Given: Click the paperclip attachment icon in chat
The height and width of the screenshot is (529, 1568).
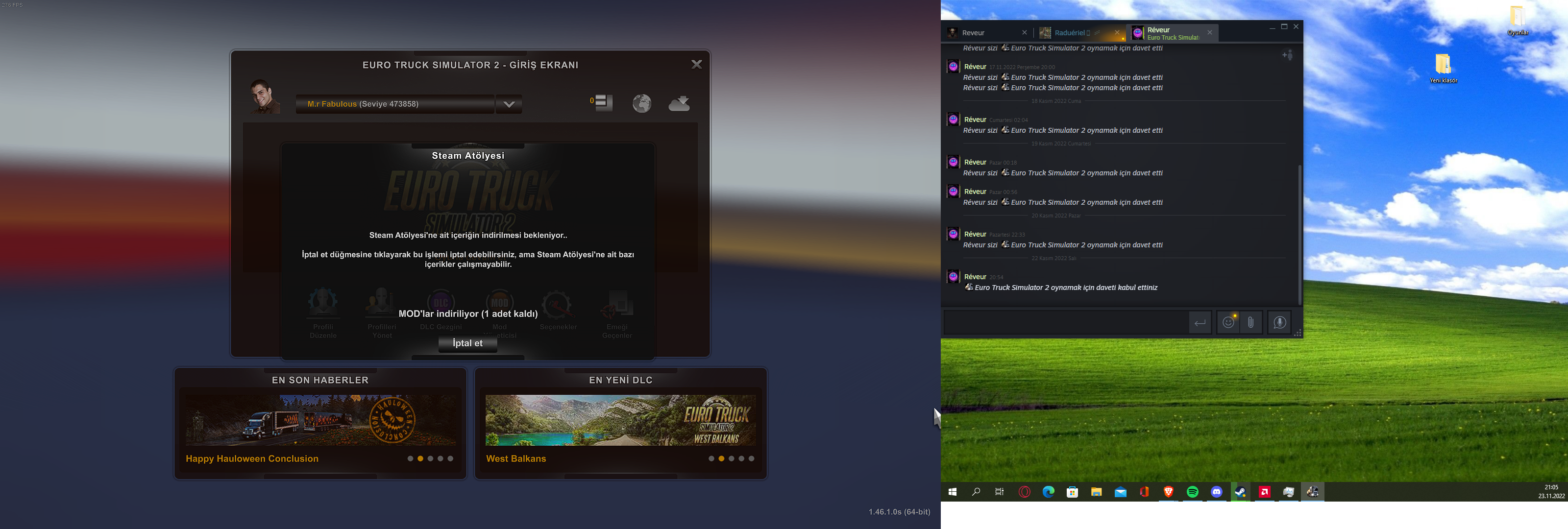Looking at the screenshot, I should click(x=1251, y=323).
